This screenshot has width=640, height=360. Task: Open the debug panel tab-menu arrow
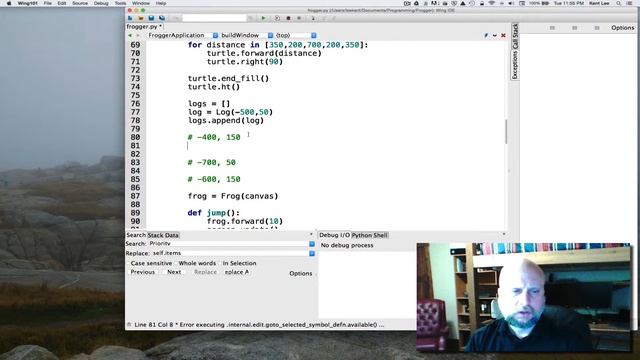(504, 234)
